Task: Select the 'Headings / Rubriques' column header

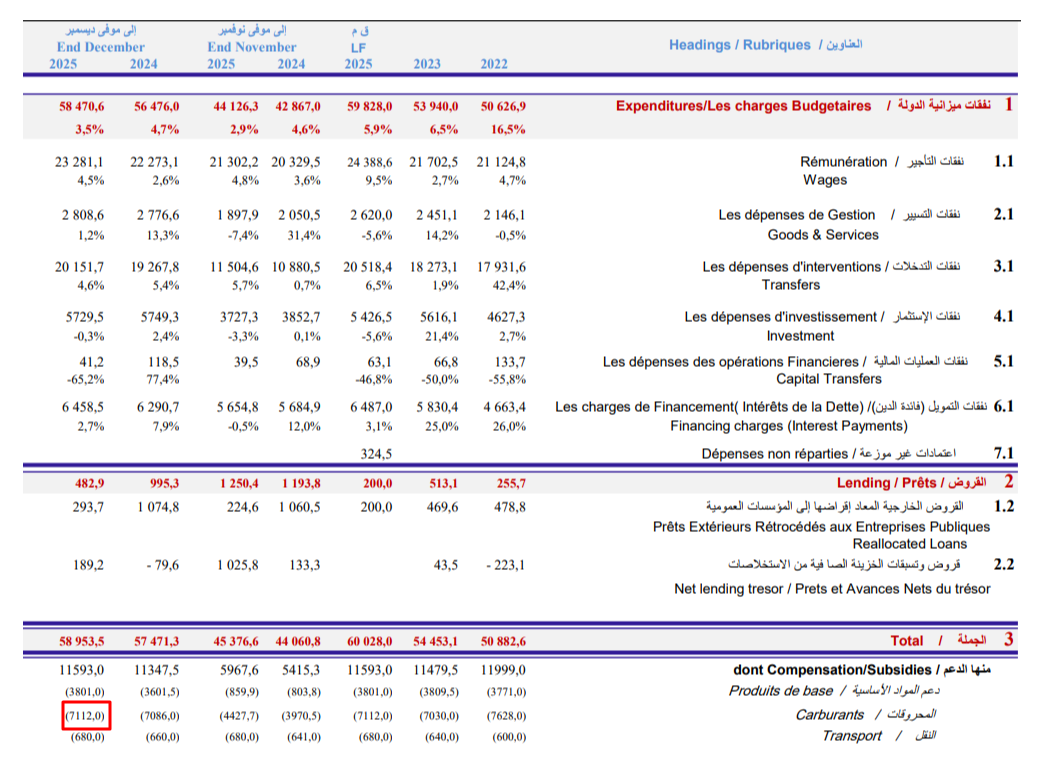Action: click(739, 45)
